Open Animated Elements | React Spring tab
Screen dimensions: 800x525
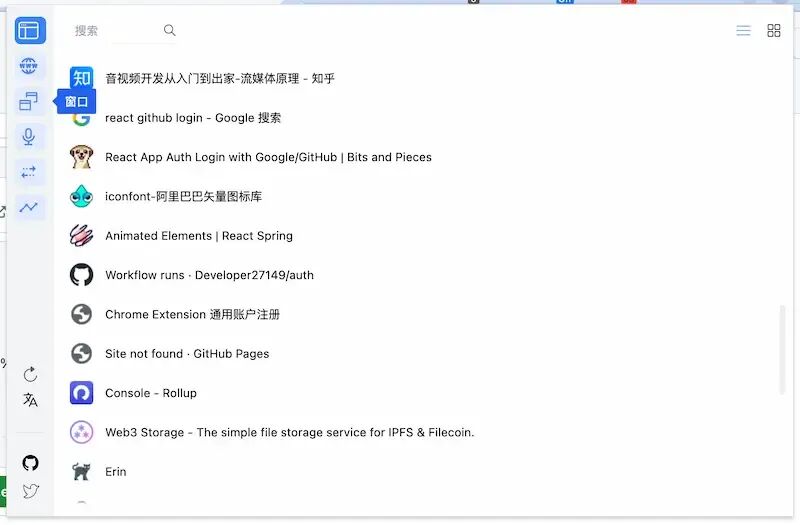pos(199,236)
